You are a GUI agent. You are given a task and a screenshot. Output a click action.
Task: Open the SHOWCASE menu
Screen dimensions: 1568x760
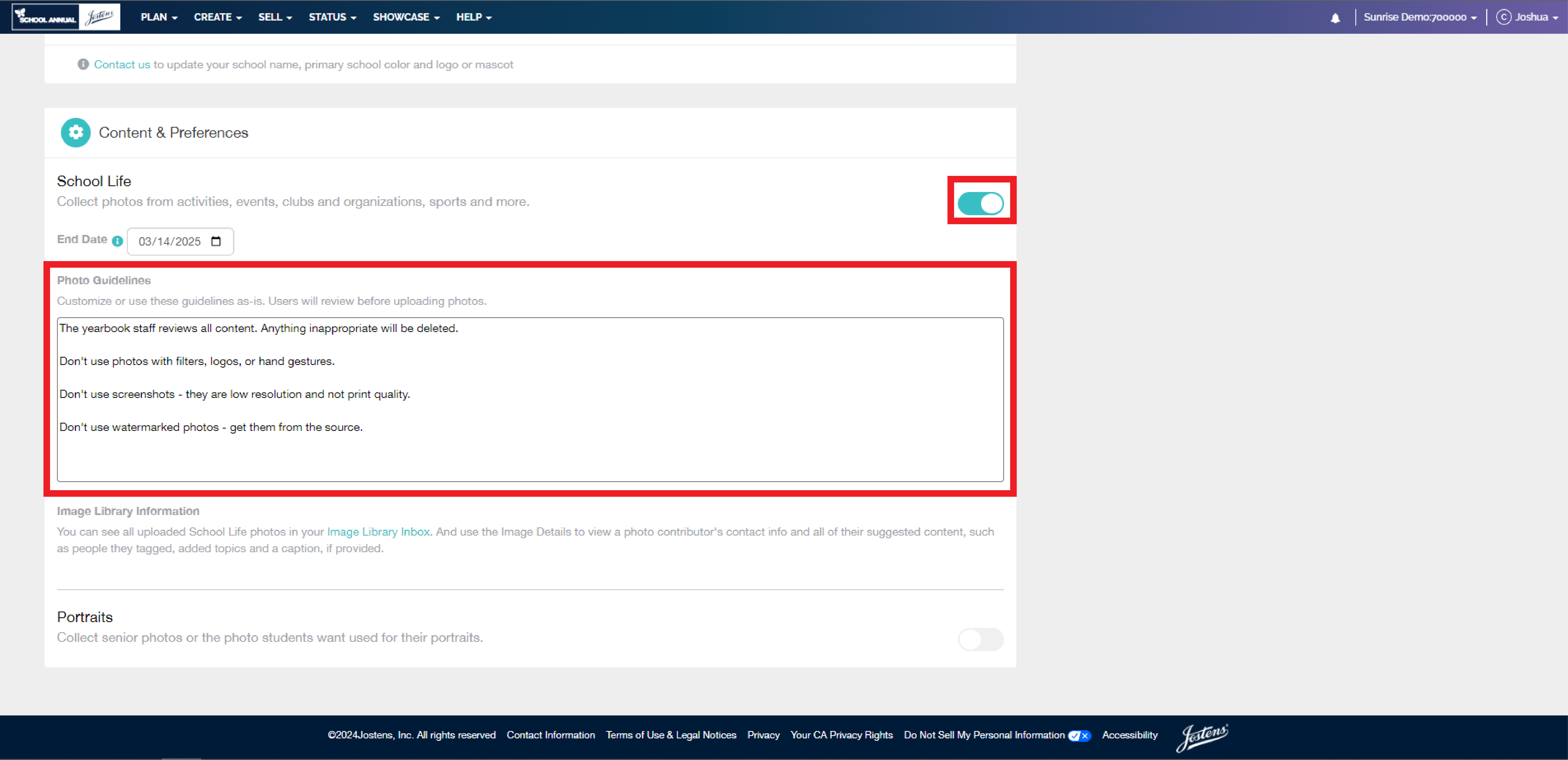click(x=406, y=17)
